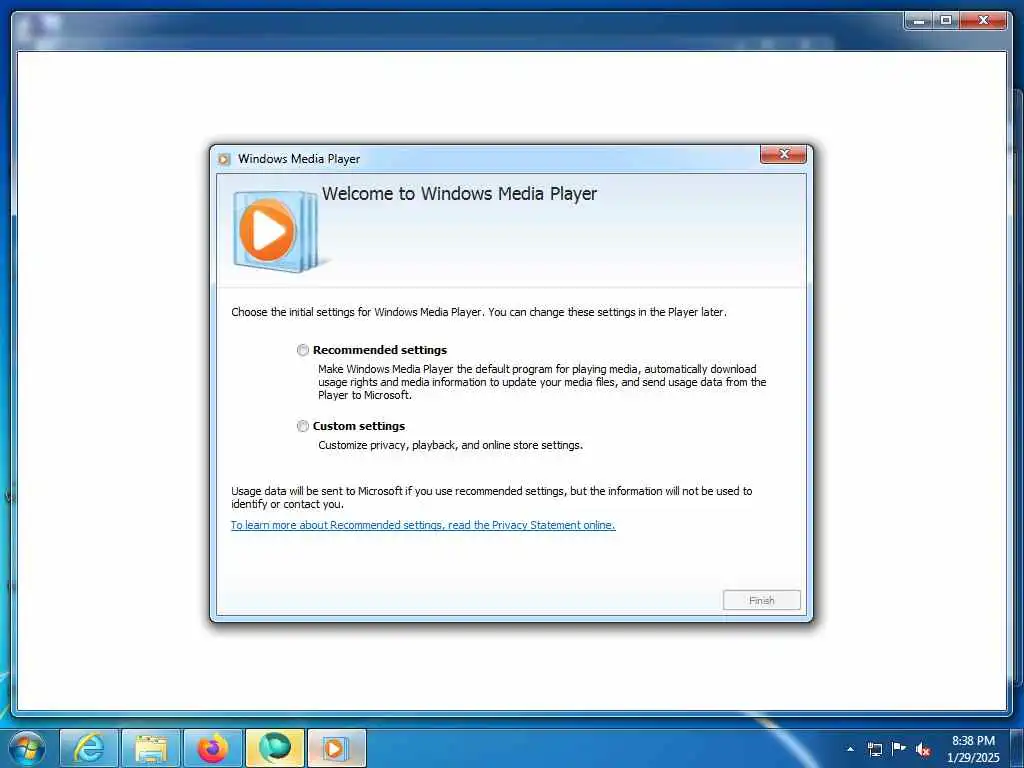Minimize the background Media Player window
The width and height of the screenshot is (1024, 768).
[x=919, y=21]
